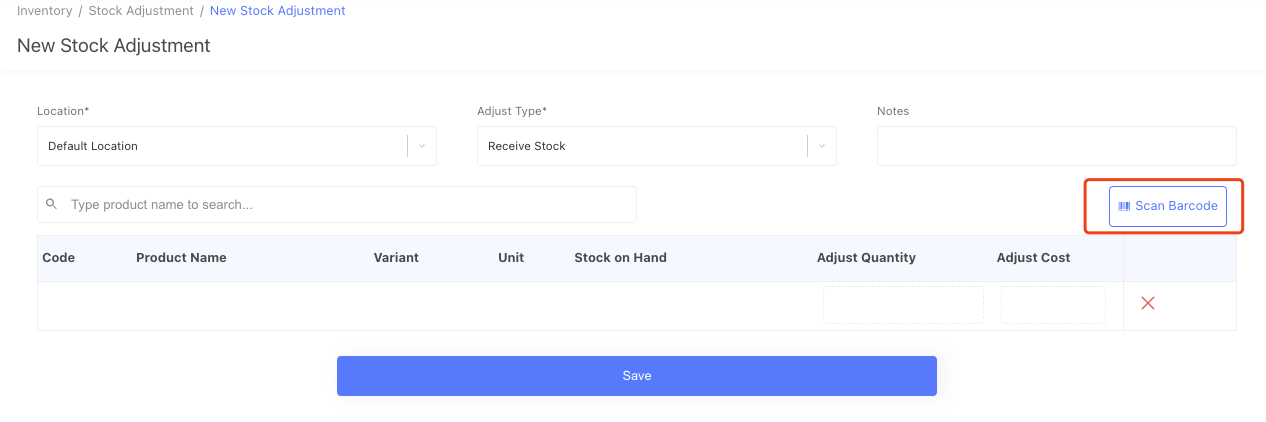The height and width of the screenshot is (422, 1266).
Task: Go to Inventory breadcrumb
Action: [44, 11]
